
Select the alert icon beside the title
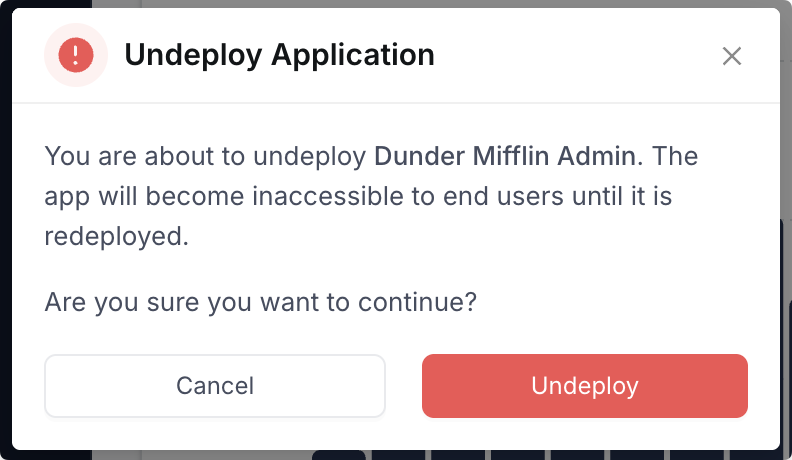(x=76, y=55)
